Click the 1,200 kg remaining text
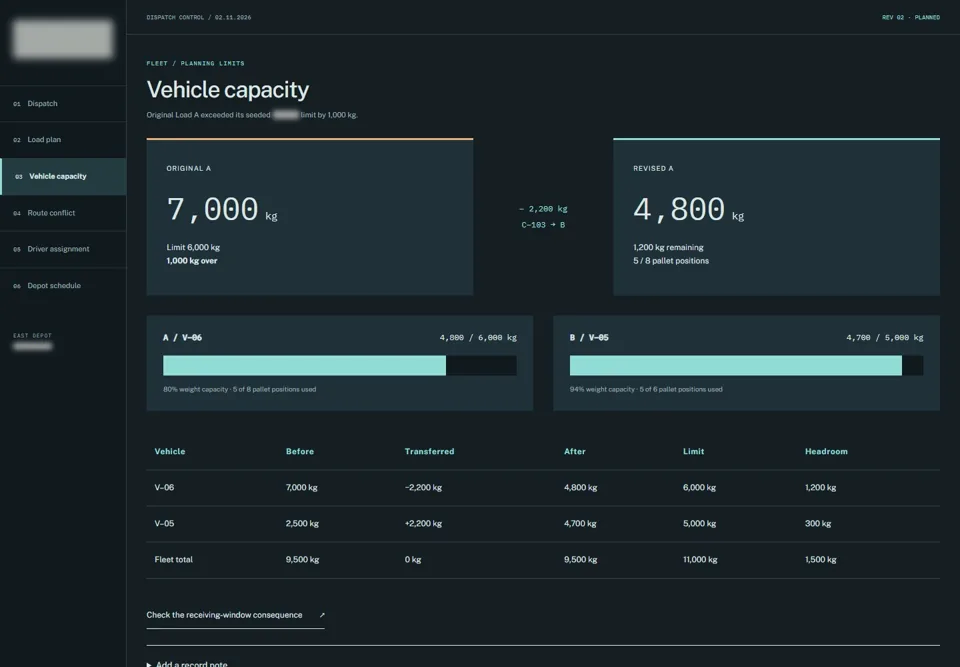The image size is (960, 667). [x=668, y=247]
